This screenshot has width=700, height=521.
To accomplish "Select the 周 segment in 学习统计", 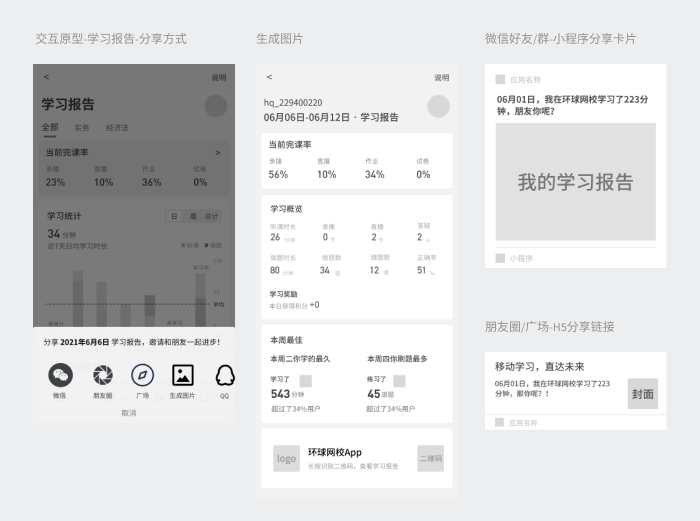I will 193,217.
